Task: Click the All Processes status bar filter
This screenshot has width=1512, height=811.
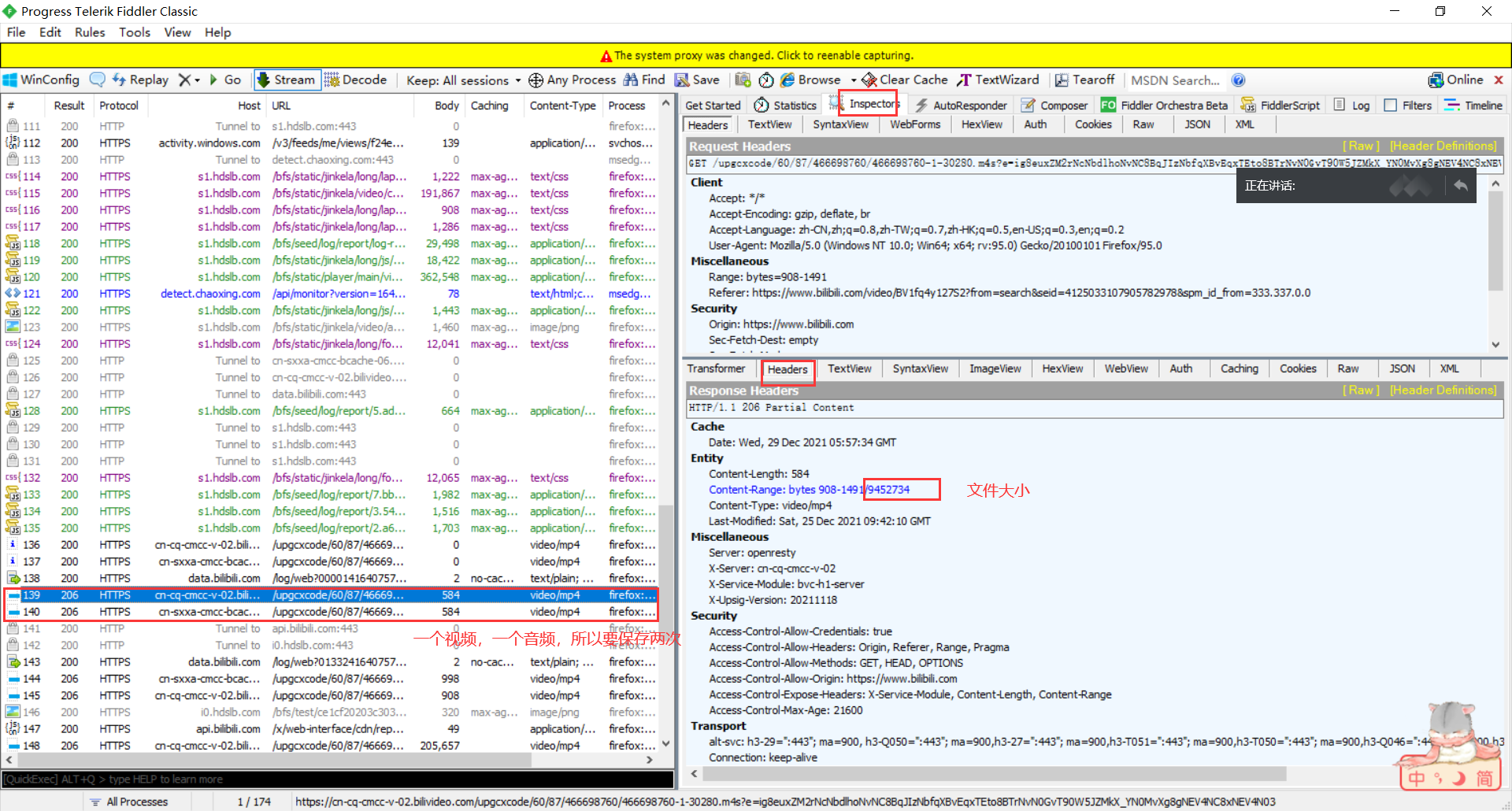Action: (x=128, y=802)
